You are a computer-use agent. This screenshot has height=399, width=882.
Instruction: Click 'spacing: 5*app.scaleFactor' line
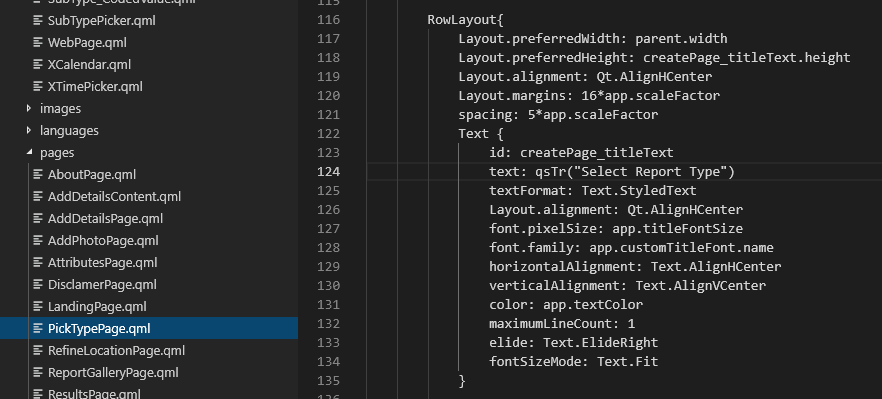point(558,115)
